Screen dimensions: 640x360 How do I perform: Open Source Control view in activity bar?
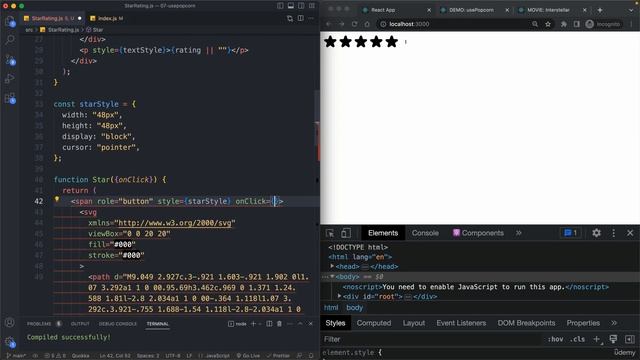10,60
